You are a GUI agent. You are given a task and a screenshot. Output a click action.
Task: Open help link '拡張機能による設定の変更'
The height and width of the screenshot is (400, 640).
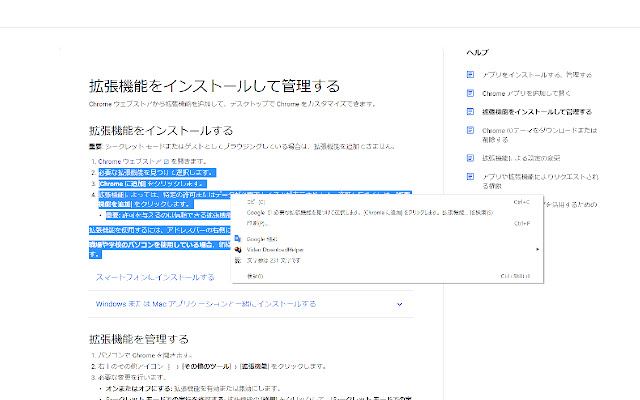coord(521,158)
